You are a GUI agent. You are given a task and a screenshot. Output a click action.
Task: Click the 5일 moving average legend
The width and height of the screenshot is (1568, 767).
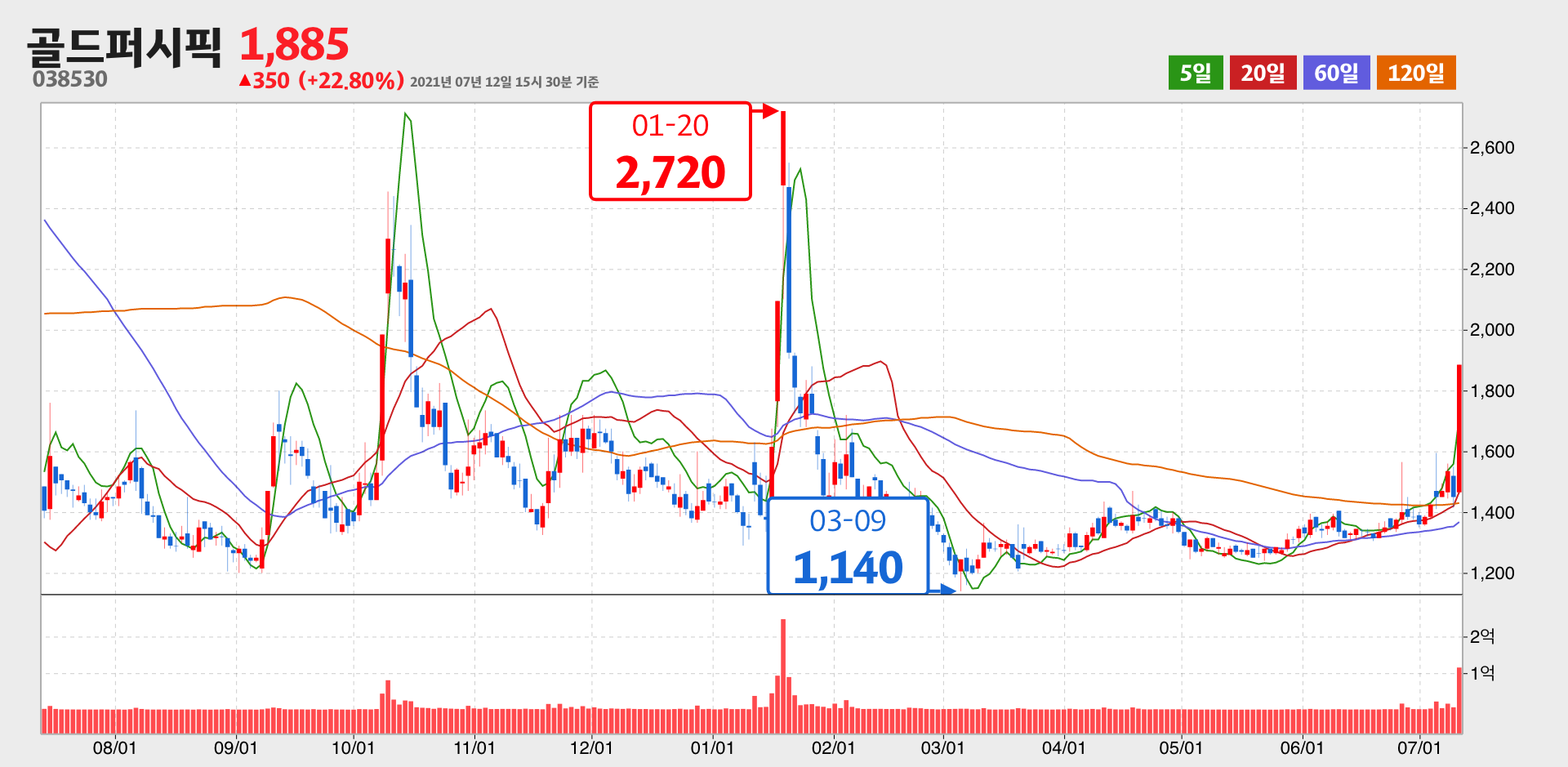tap(1196, 73)
